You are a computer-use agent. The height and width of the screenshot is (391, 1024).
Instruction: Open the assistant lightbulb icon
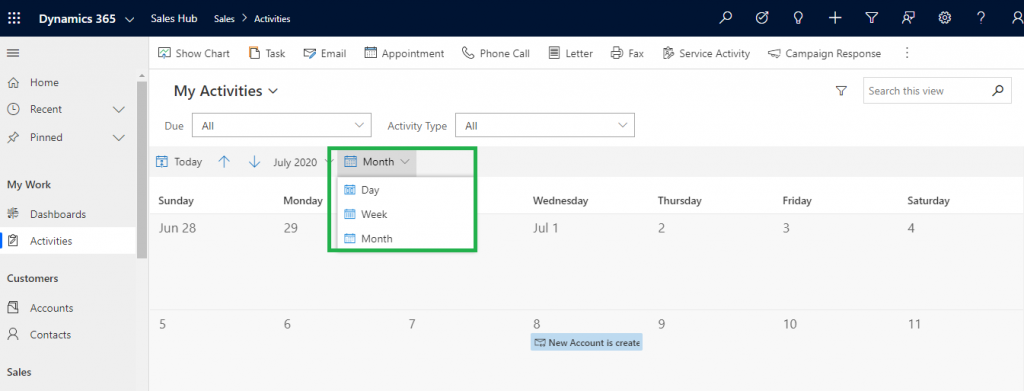coord(797,18)
